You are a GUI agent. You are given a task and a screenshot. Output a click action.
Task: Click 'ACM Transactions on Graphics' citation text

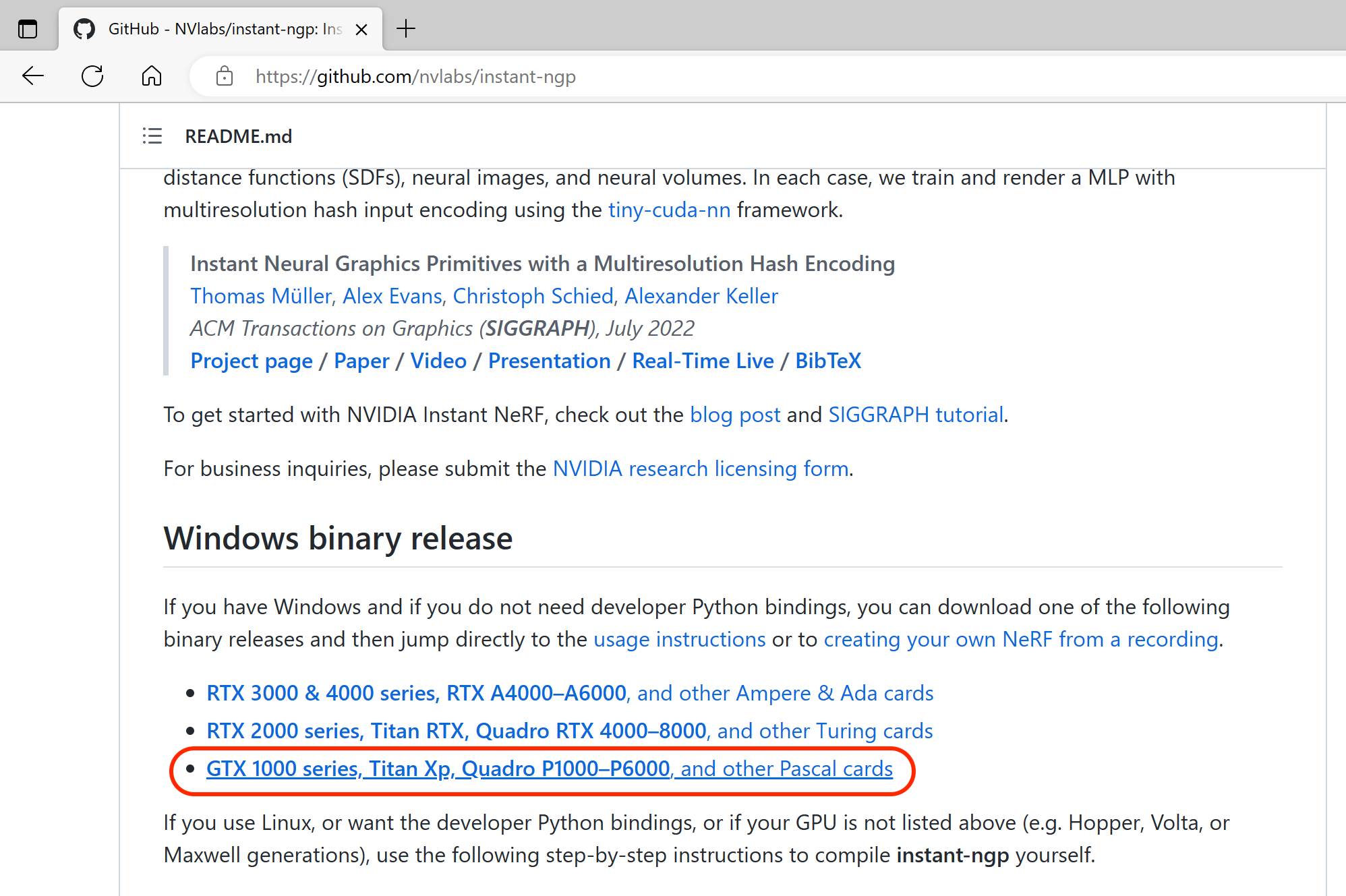click(442, 328)
